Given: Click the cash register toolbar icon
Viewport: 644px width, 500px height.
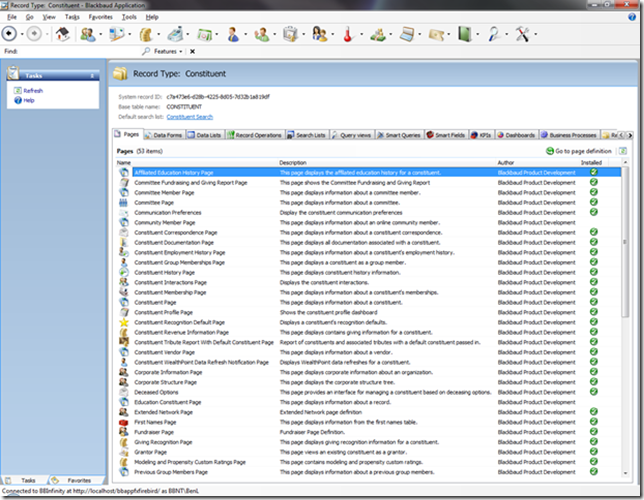Looking at the screenshot, I should (175, 33).
